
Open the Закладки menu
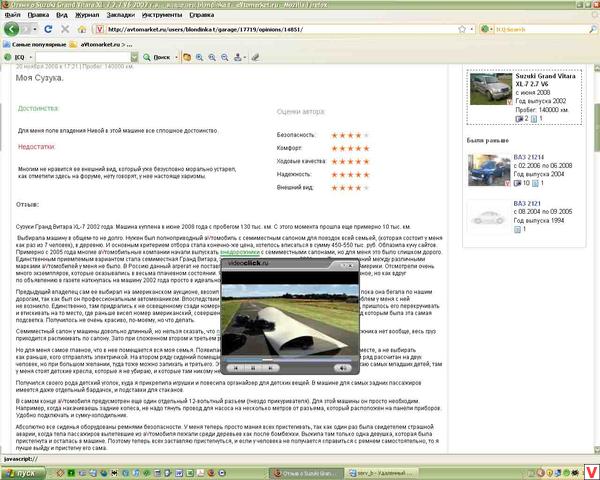coord(121,15)
